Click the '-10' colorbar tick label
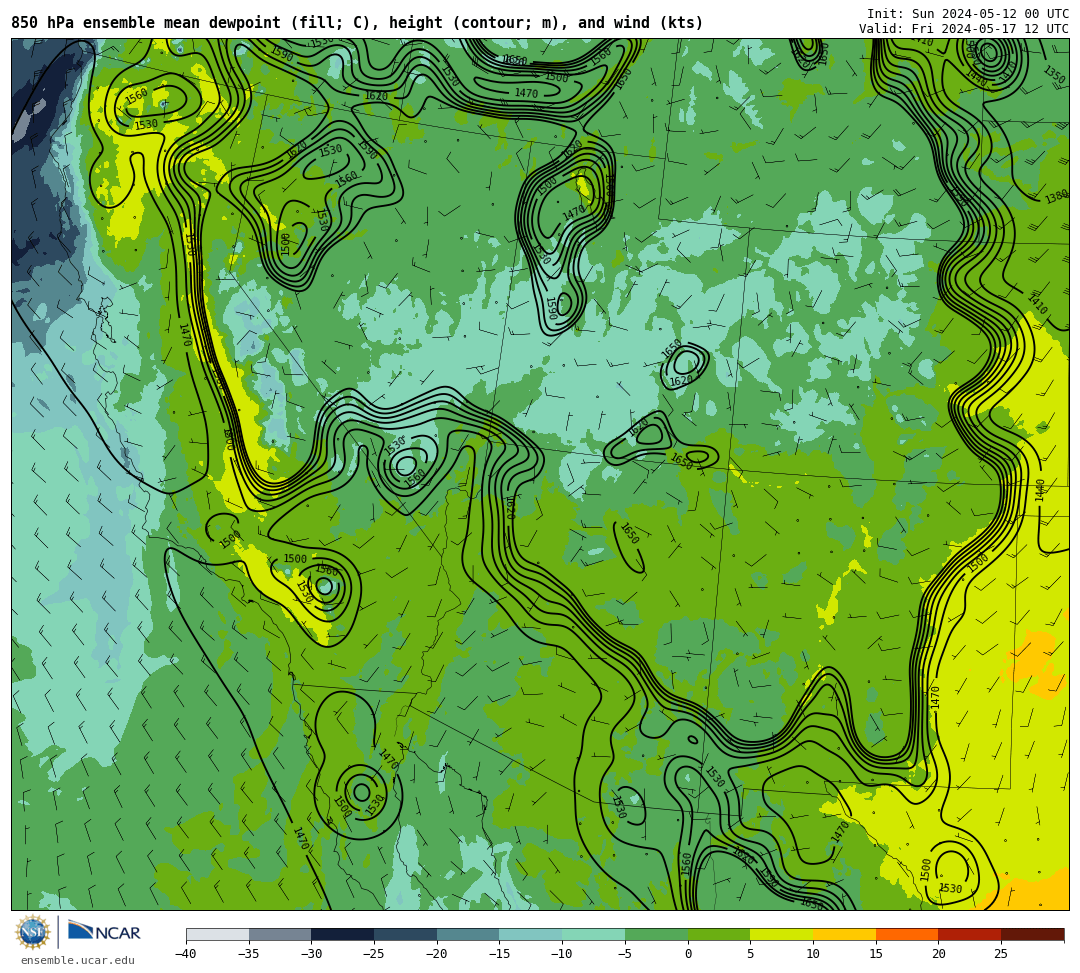Viewport: 1080px width, 973px height. 562,954
